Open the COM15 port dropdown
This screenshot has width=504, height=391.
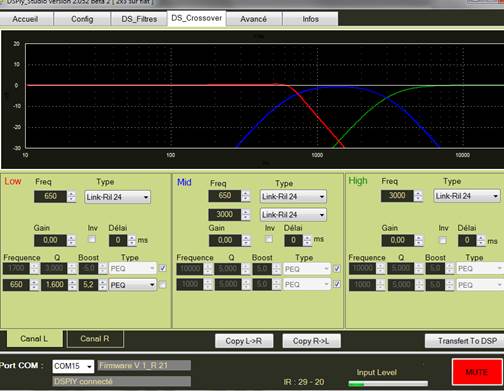click(x=73, y=366)
